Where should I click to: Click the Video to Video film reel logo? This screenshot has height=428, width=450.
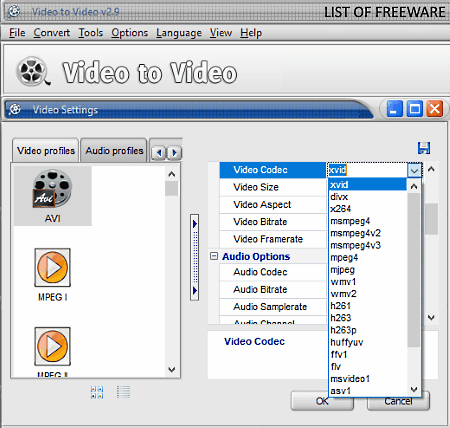pyautogui.click(x=33, y=71)
